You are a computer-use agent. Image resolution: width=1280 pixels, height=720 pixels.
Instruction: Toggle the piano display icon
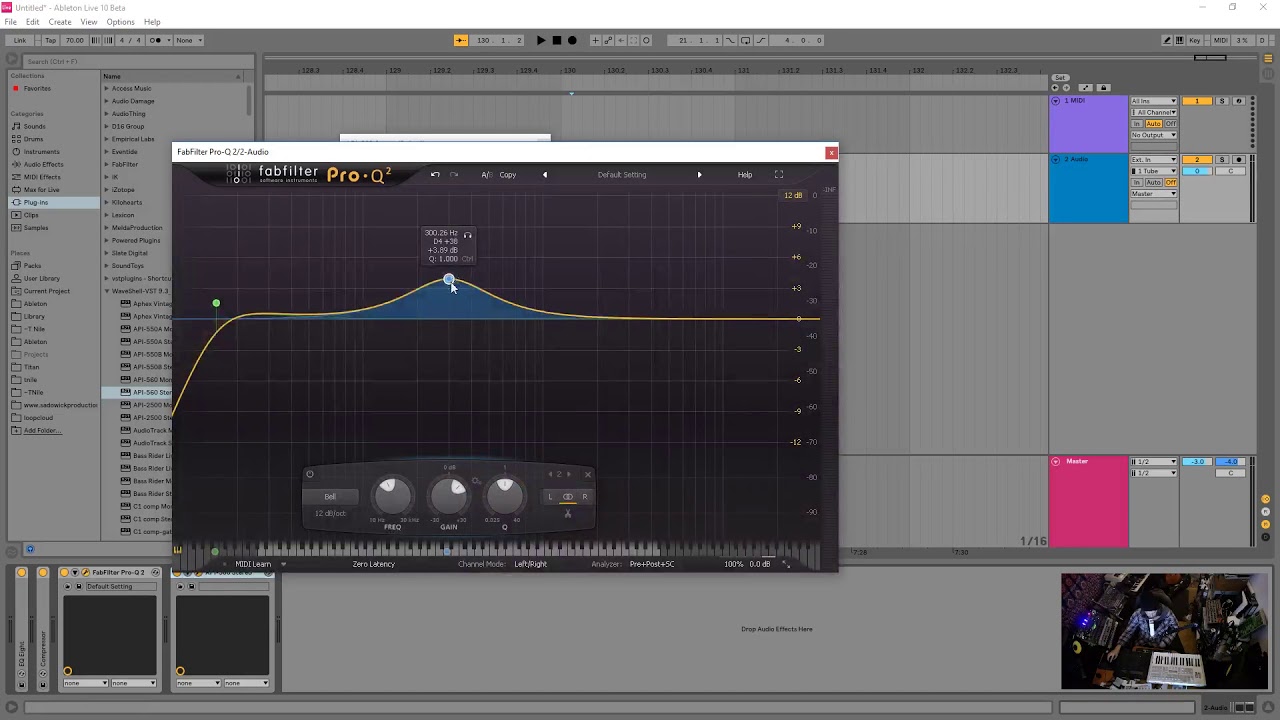tap(177, 549)
